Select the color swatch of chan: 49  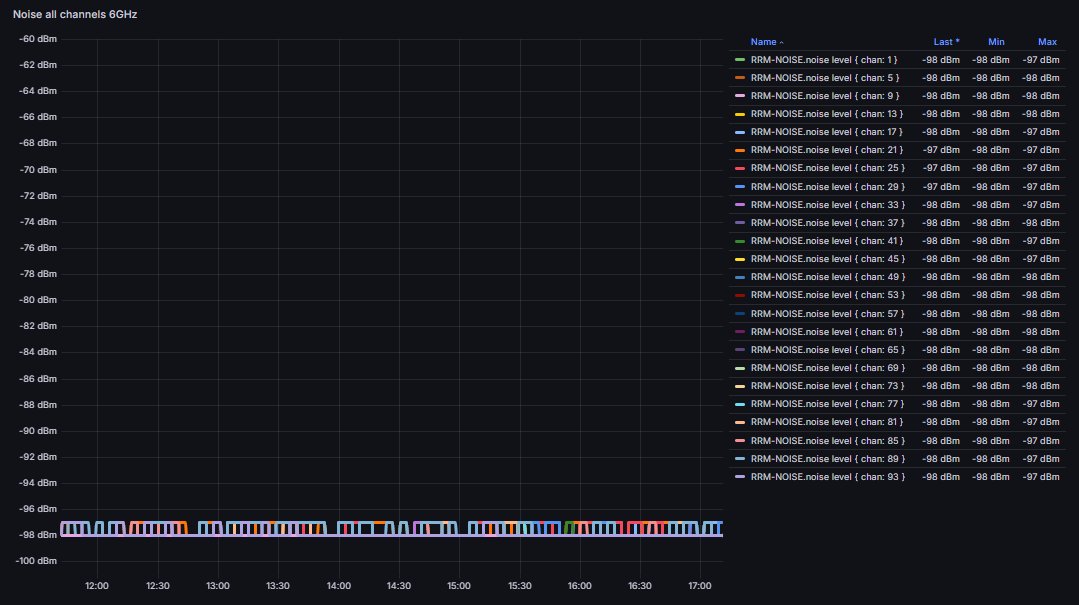740,277
